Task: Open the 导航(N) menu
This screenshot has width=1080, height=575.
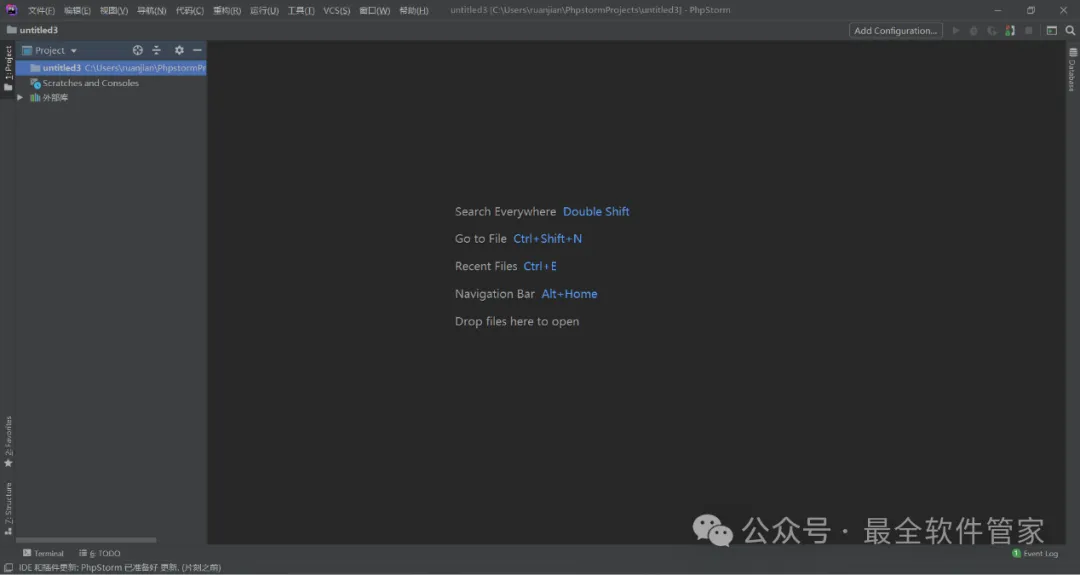Action: (x=152, y=10)
